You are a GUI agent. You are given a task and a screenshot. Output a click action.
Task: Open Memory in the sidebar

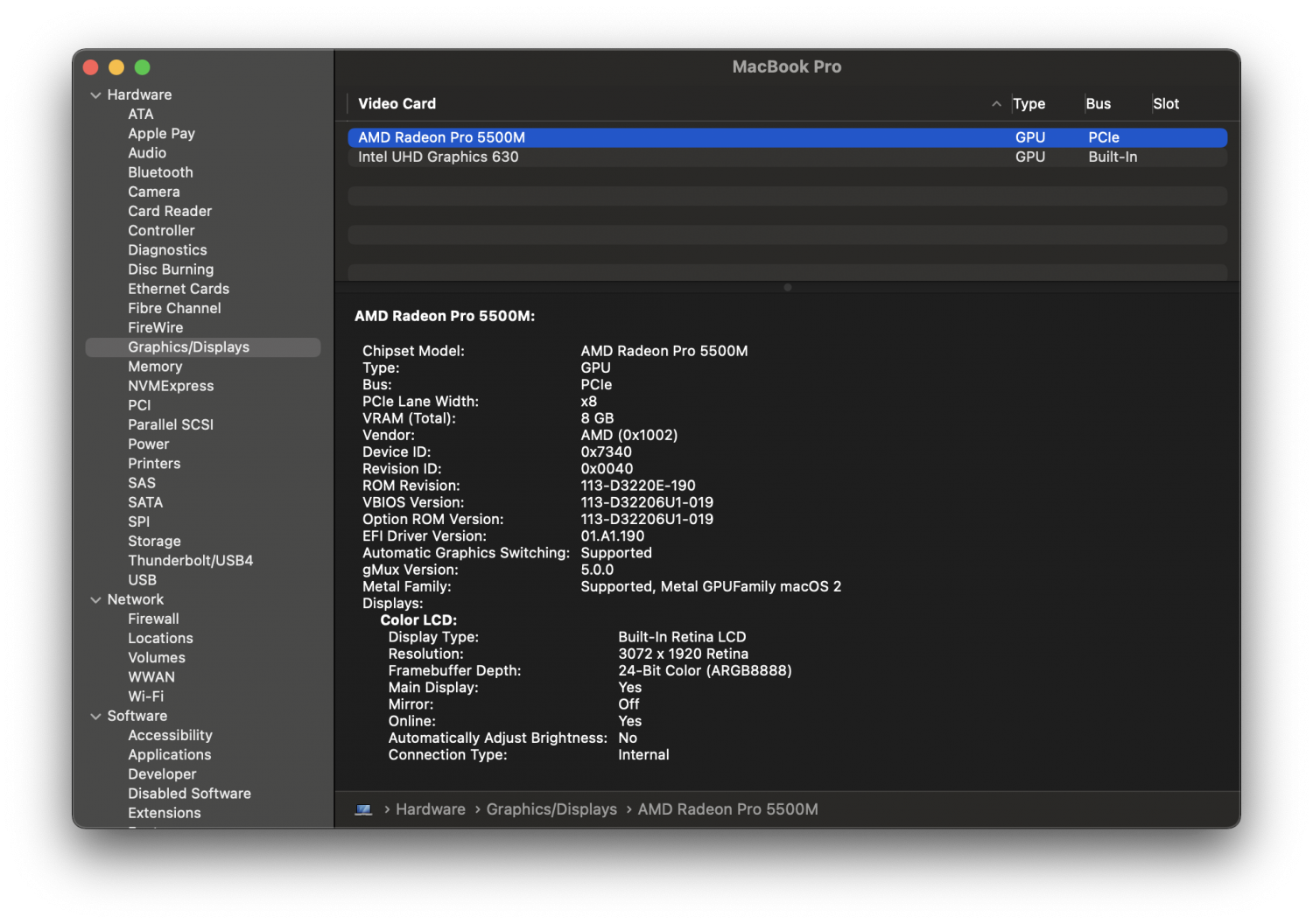pos(155,367)
